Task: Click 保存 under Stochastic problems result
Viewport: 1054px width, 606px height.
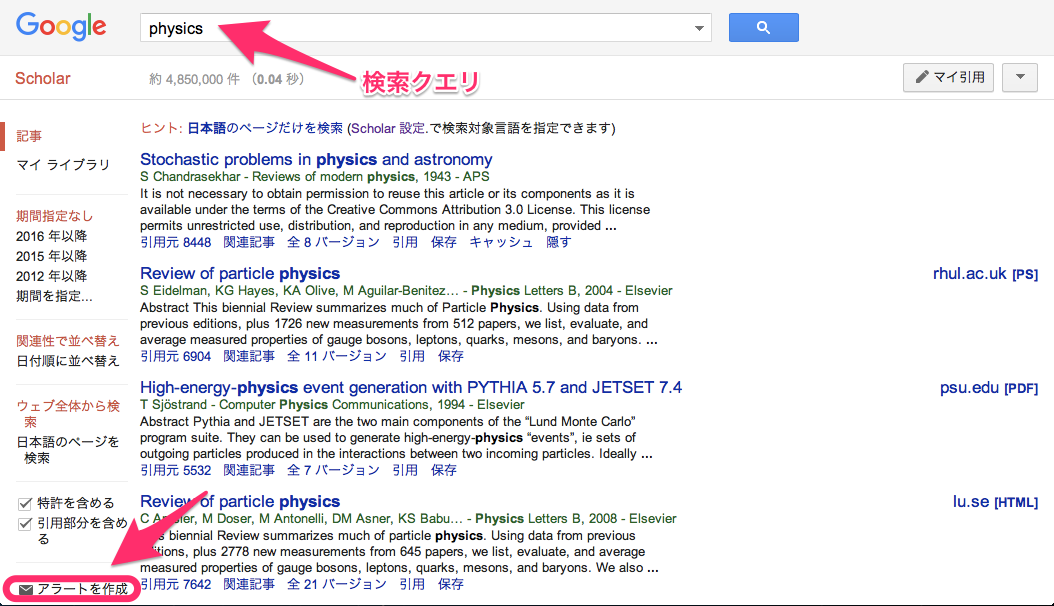Action: point(444,243)
